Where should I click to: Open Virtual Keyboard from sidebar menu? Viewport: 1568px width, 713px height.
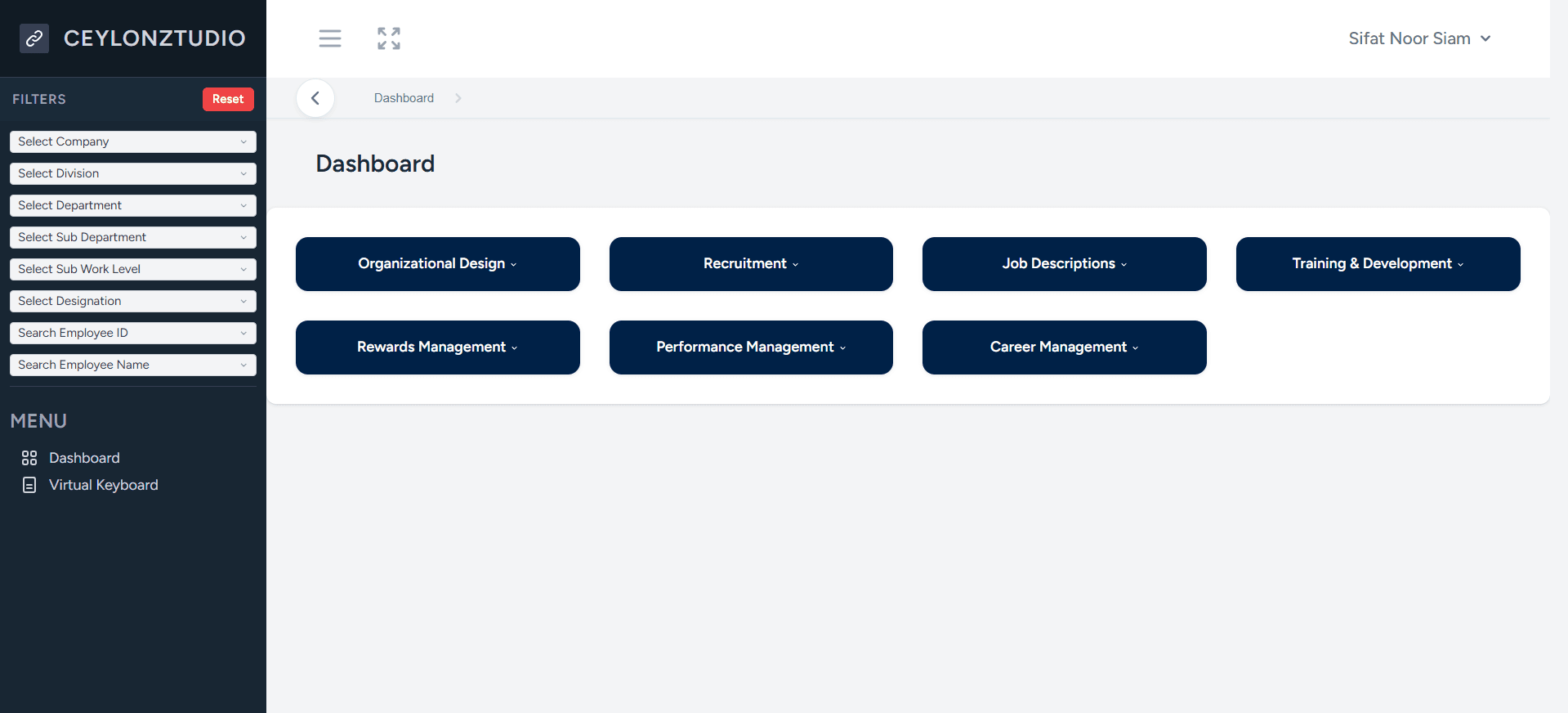(x=104, y=485)
